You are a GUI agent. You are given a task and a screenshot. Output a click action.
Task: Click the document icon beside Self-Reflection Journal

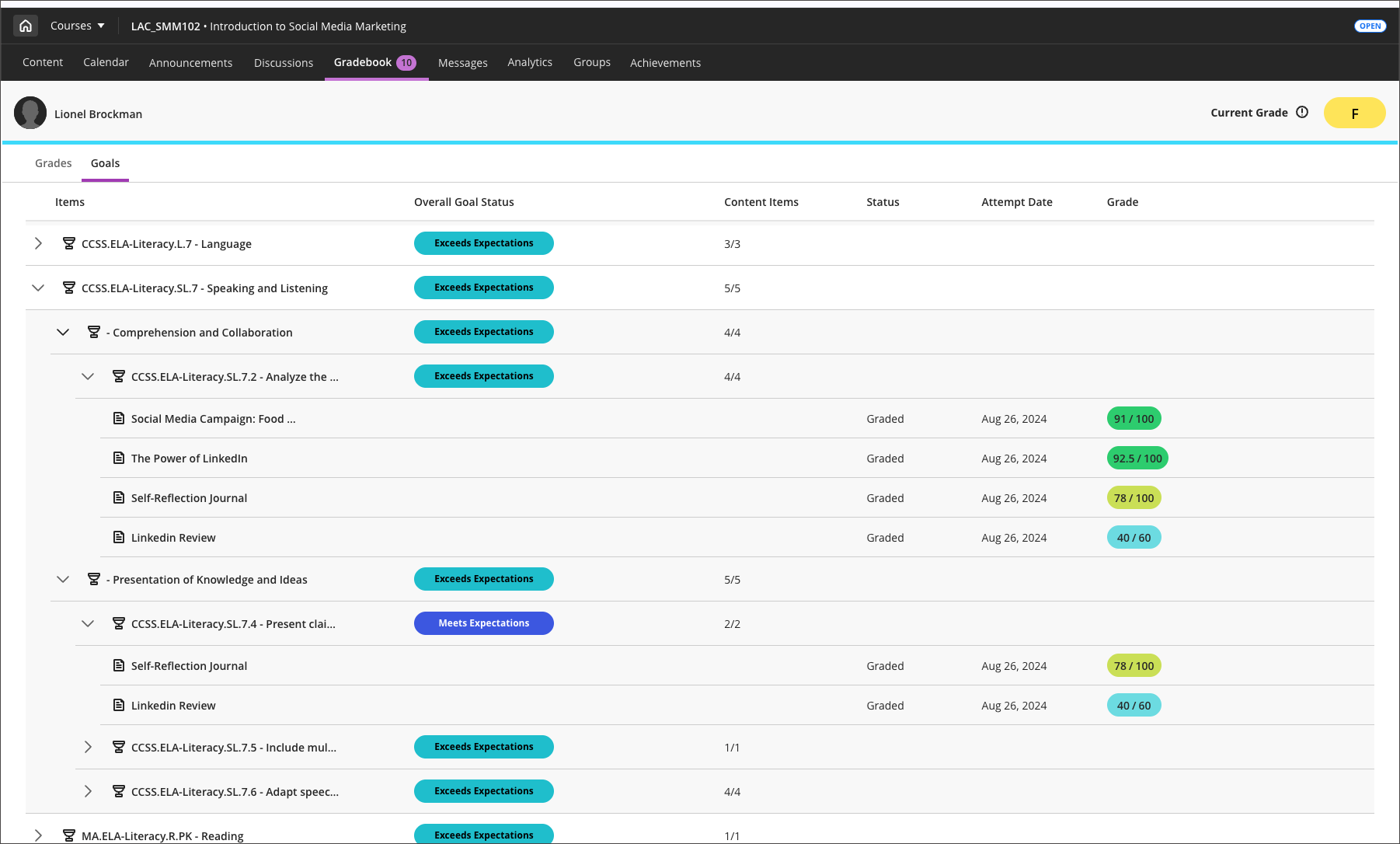[x=118, y=497]
